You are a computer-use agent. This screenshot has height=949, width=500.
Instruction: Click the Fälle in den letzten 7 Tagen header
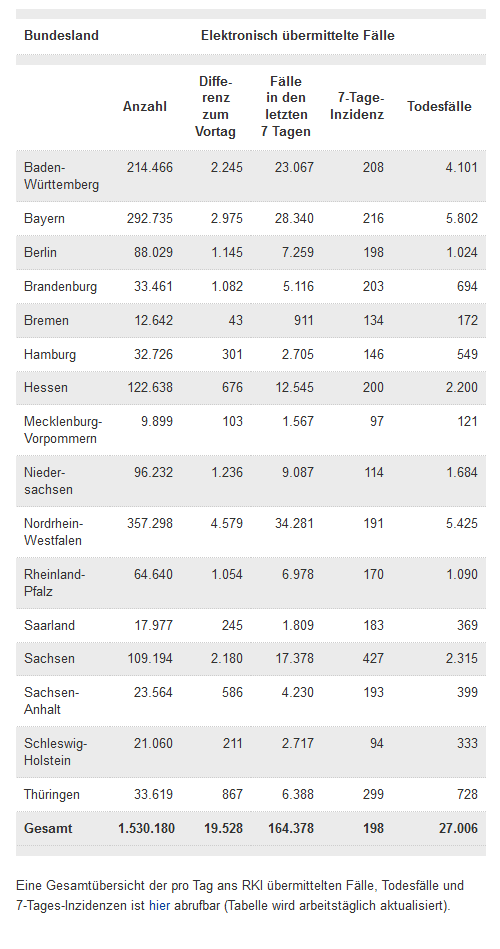click(286, 107)
